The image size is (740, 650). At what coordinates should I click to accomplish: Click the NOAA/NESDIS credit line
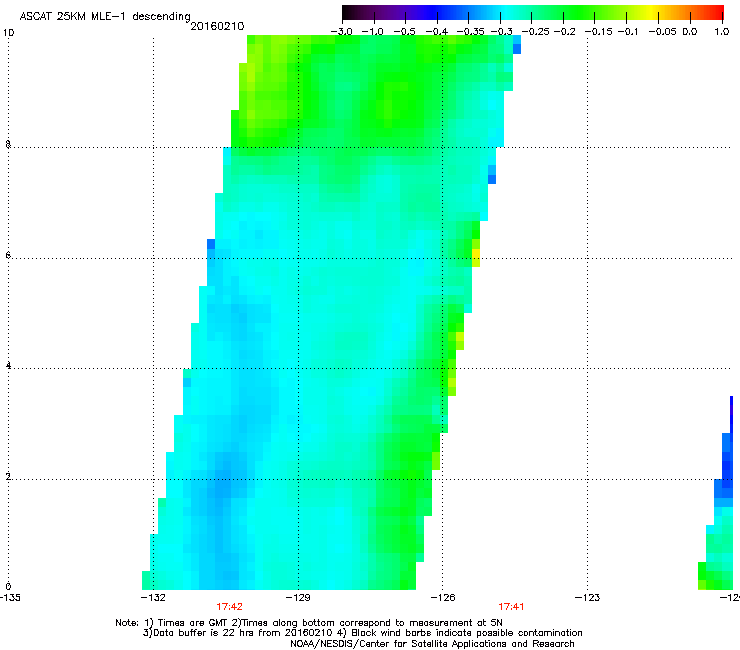coord(432,644)
